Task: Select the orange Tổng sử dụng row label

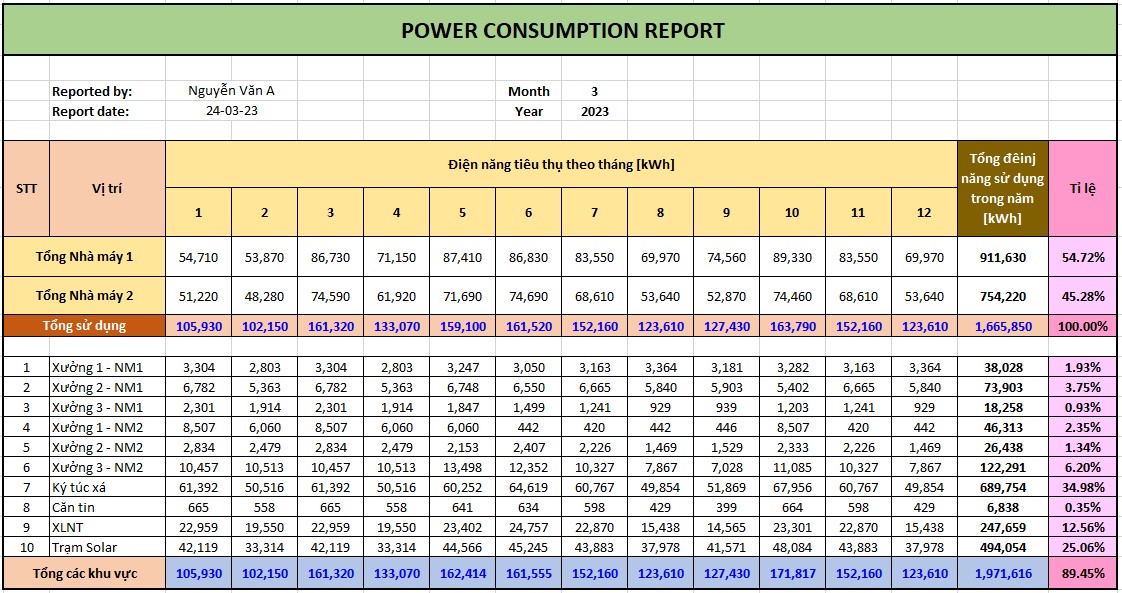Action: point(85,326)
